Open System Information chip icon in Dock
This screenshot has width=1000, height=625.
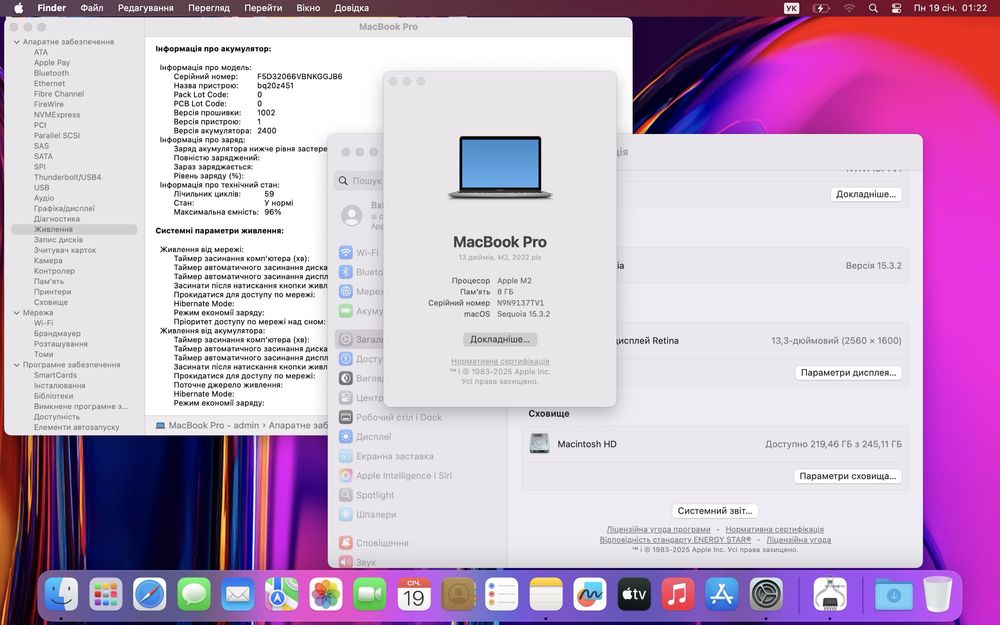tap(830, 594)
